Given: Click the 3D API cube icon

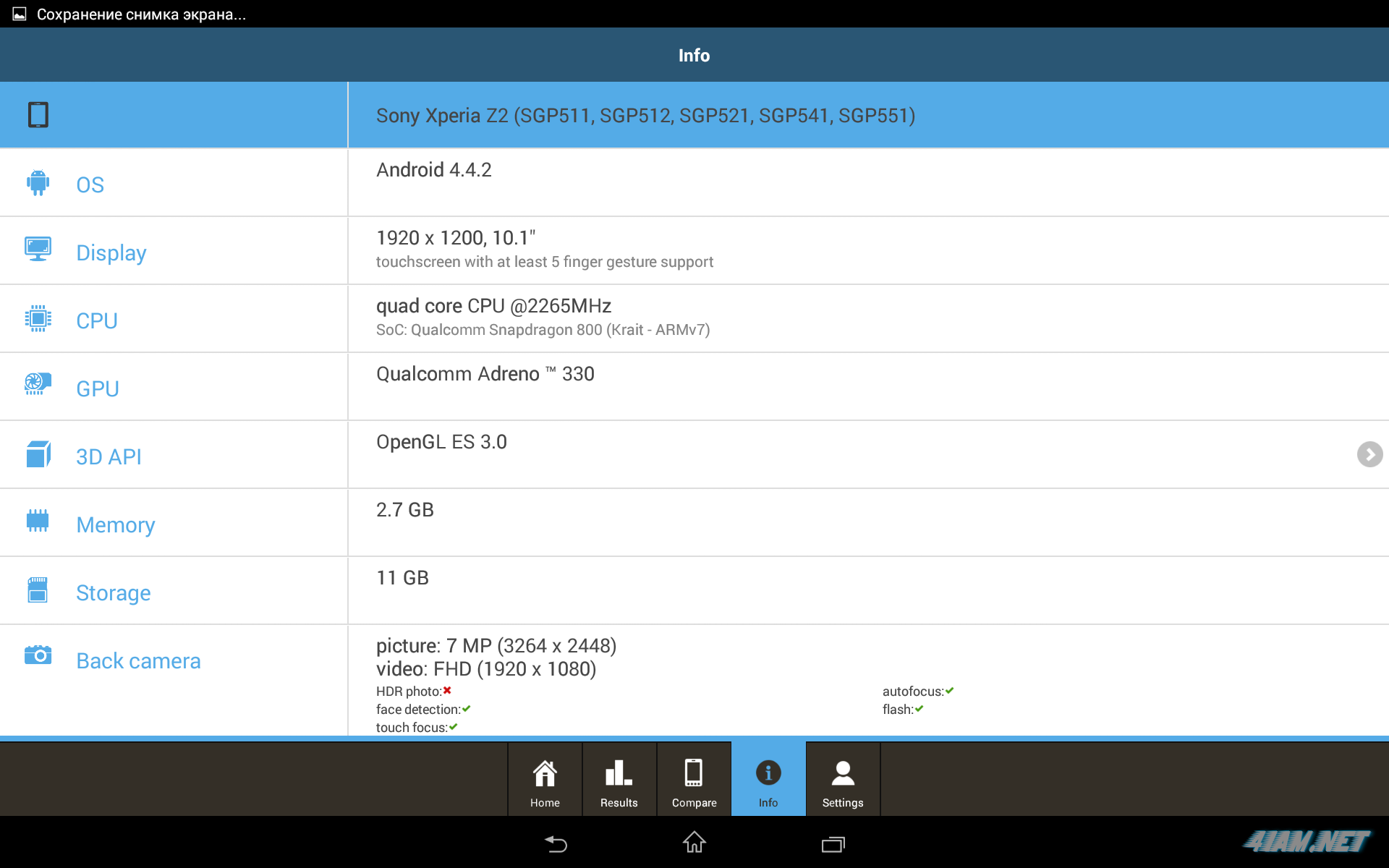Looking at the screenshot, I should click(38, 454).
